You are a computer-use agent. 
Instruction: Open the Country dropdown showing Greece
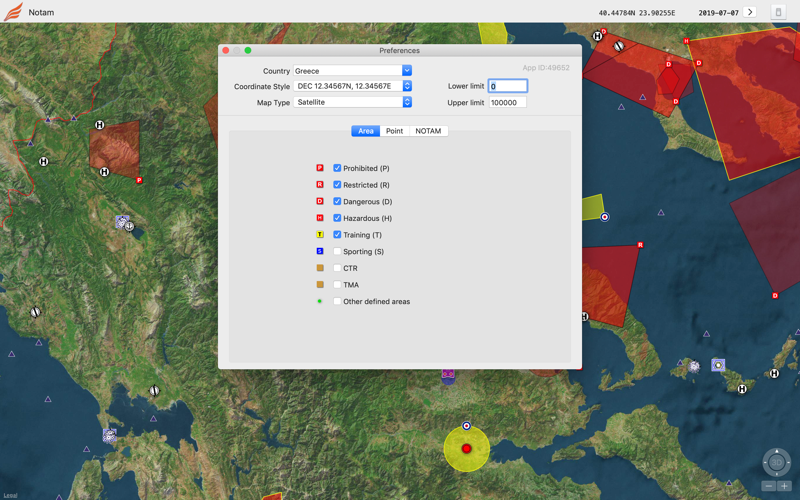pyautogui.click(x=352, y=71)
